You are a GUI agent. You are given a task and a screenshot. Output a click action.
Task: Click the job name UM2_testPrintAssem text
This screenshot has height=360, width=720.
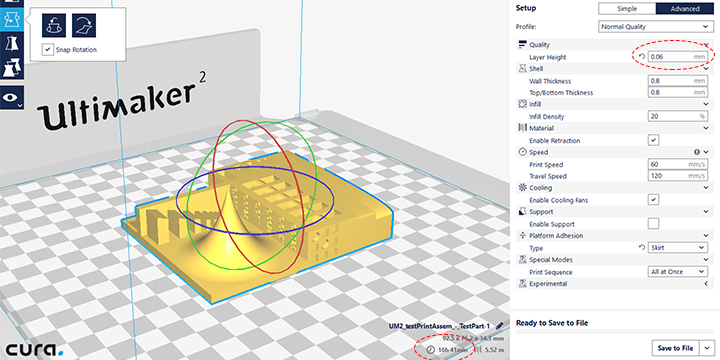click(x=439, y=326)
